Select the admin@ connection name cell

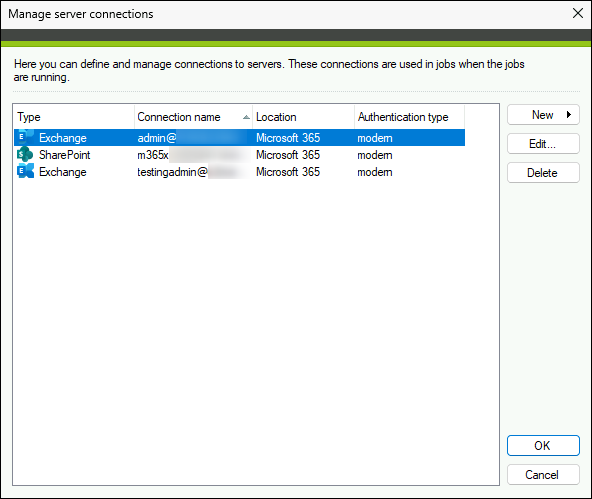193,138
